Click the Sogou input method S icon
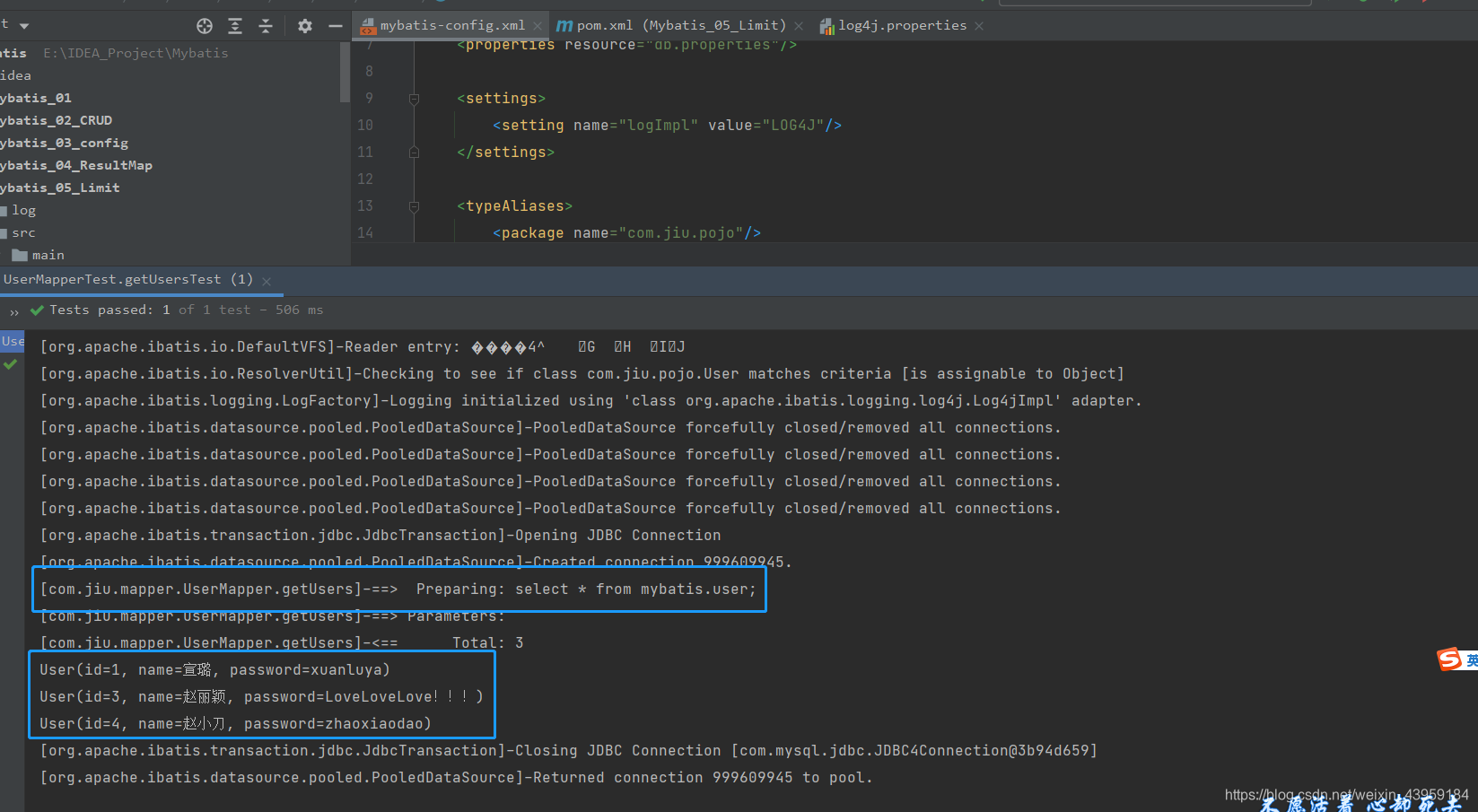 [1449, 659]
